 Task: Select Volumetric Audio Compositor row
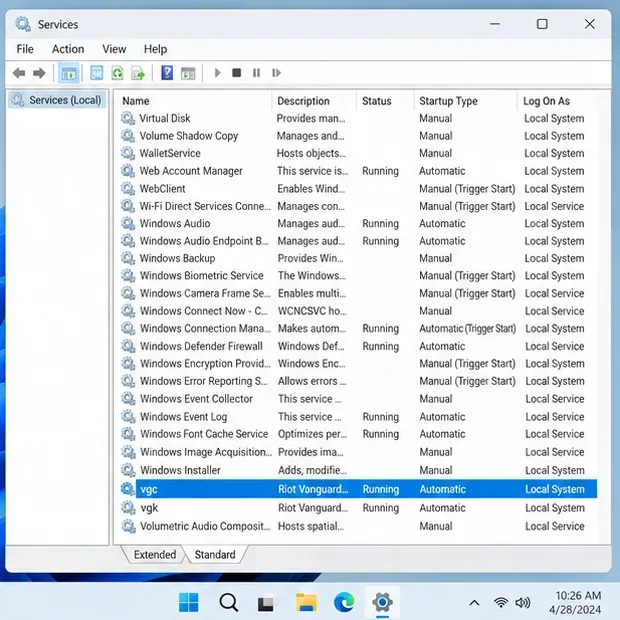359,526
